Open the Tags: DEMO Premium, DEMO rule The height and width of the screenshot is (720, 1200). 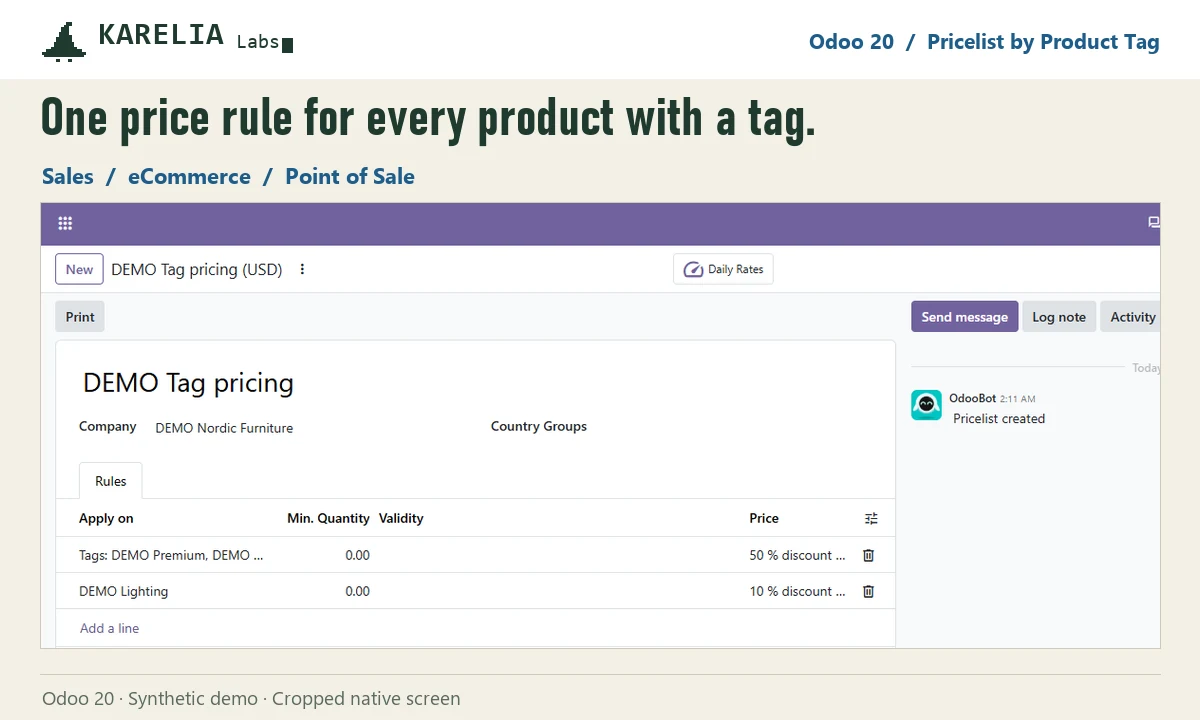(x=171, y=555)
